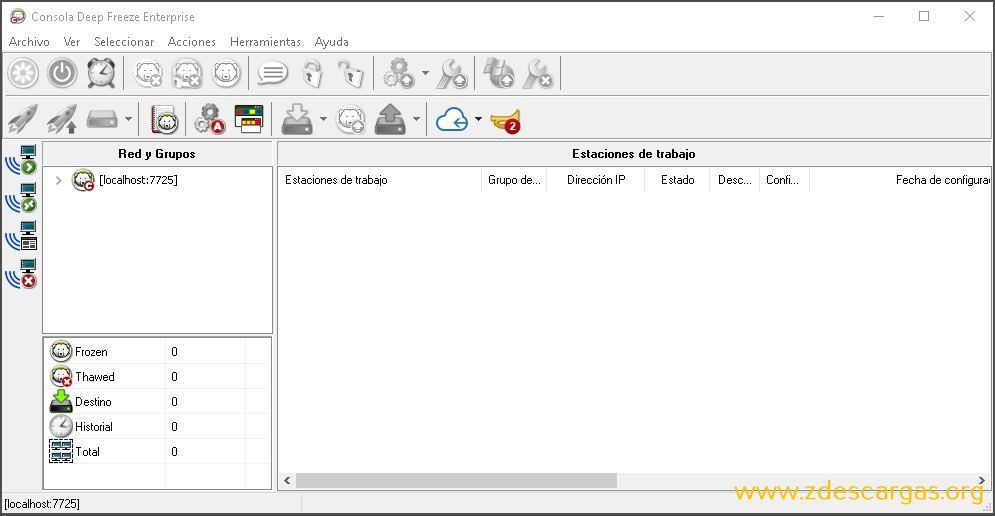Screen dimensions: 995x516
Task: Sort by Estado column header
Action: tap(677, 180)
